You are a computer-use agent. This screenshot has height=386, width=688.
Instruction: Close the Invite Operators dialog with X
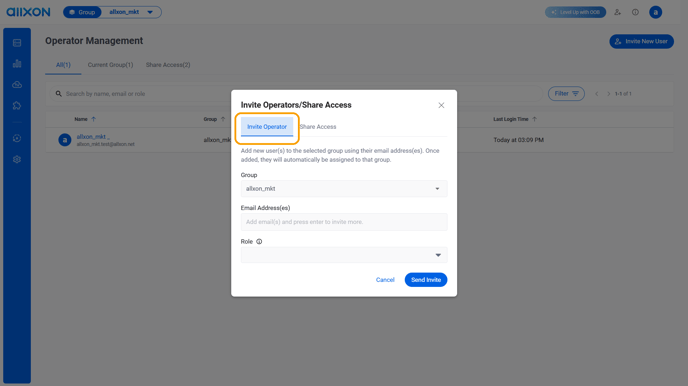click(x=441, y=105)
